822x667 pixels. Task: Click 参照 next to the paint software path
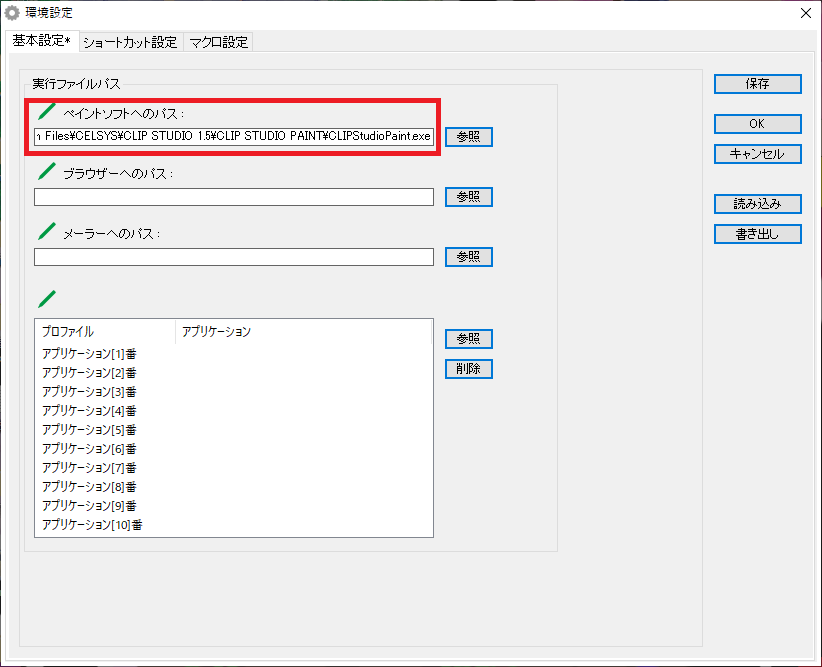pos(468,137)
